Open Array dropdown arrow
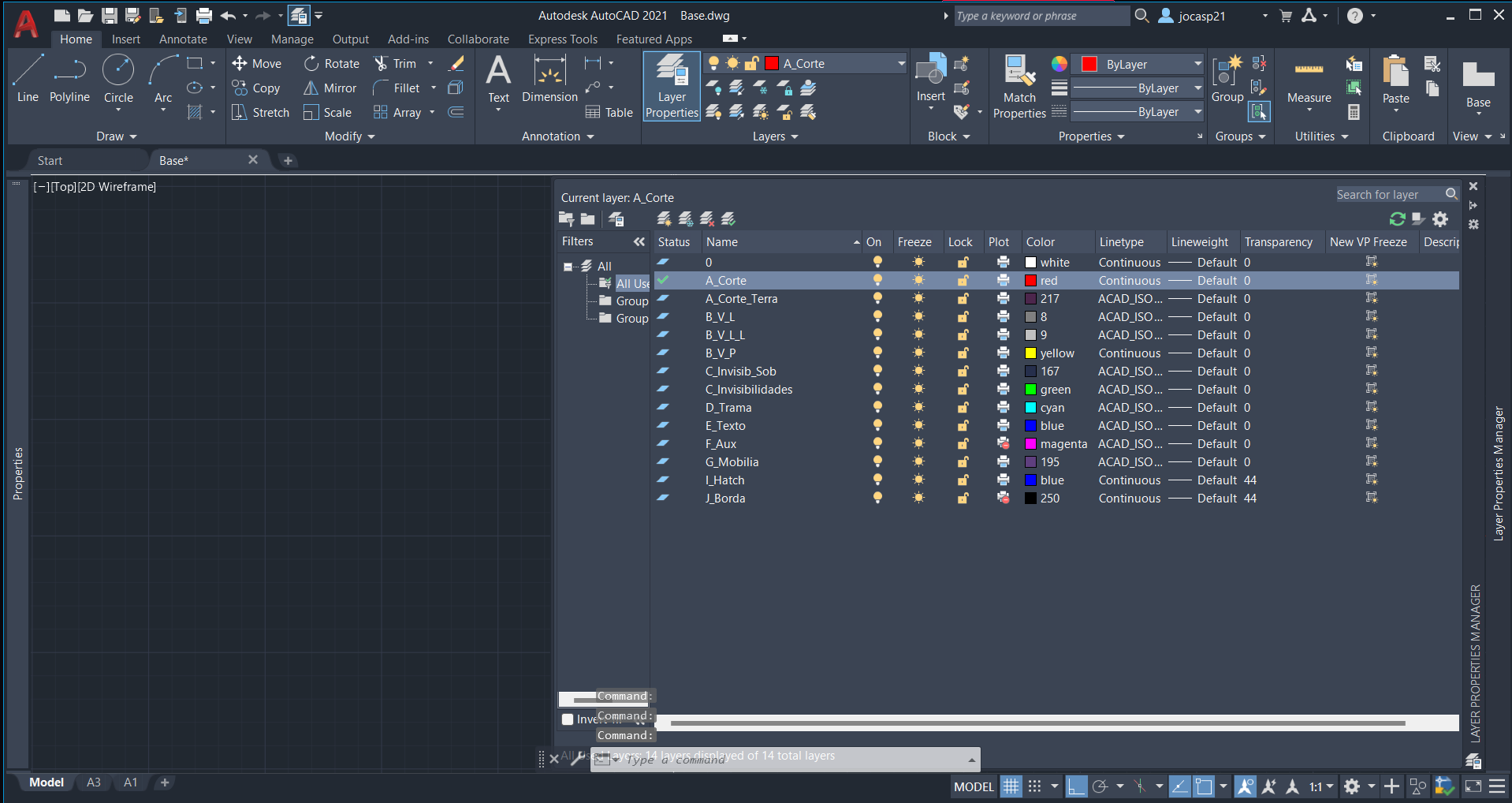1512x803 pixels. pos(432,113)
